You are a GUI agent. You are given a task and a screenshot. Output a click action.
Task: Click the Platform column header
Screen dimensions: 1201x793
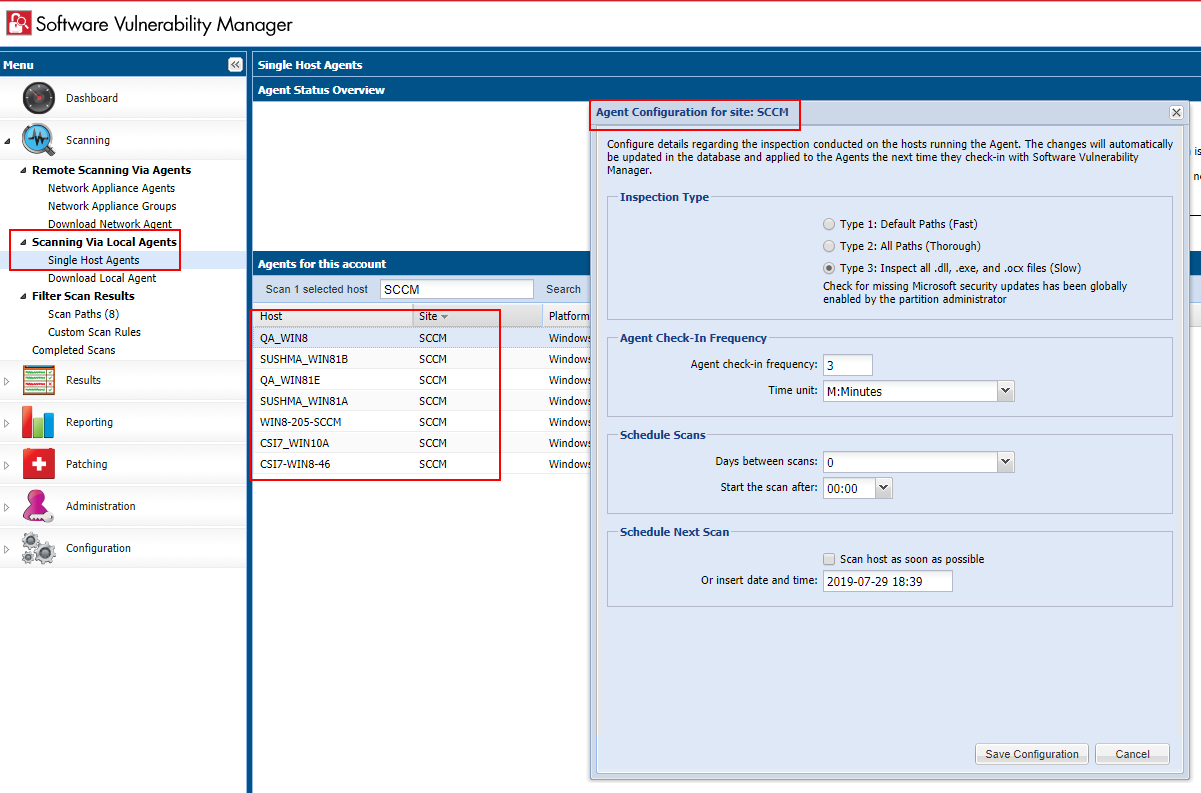pyautogui.click(x=569, y=316)
